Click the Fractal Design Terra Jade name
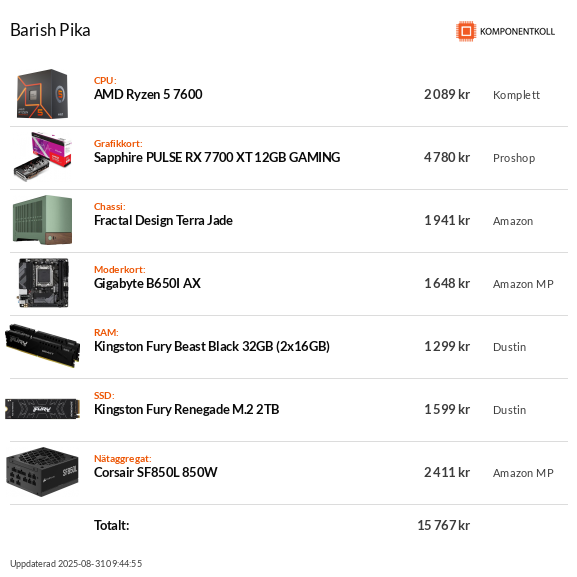This screenshot has width=577, height=577. 163,220
